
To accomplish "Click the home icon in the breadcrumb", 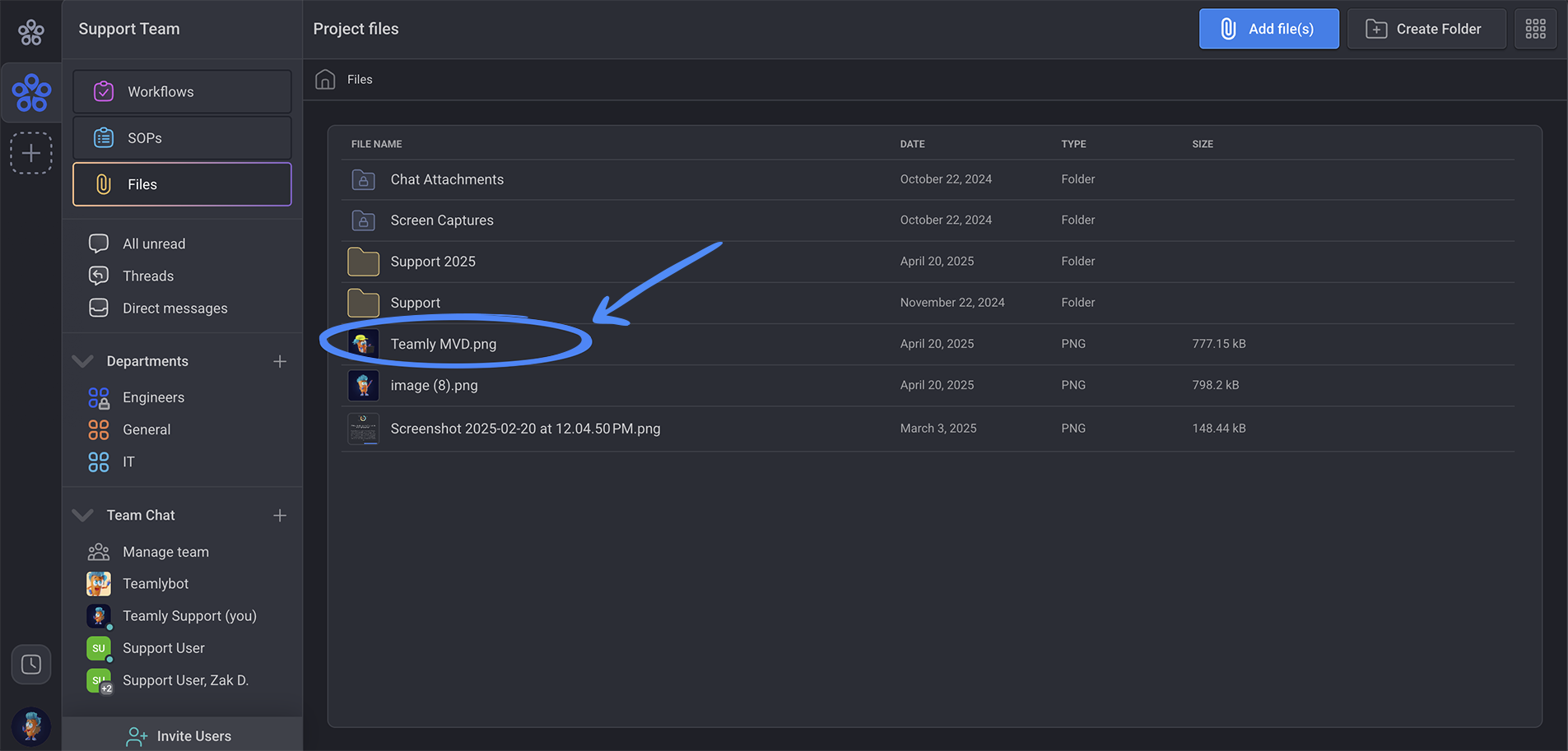I will coord(325,79).
